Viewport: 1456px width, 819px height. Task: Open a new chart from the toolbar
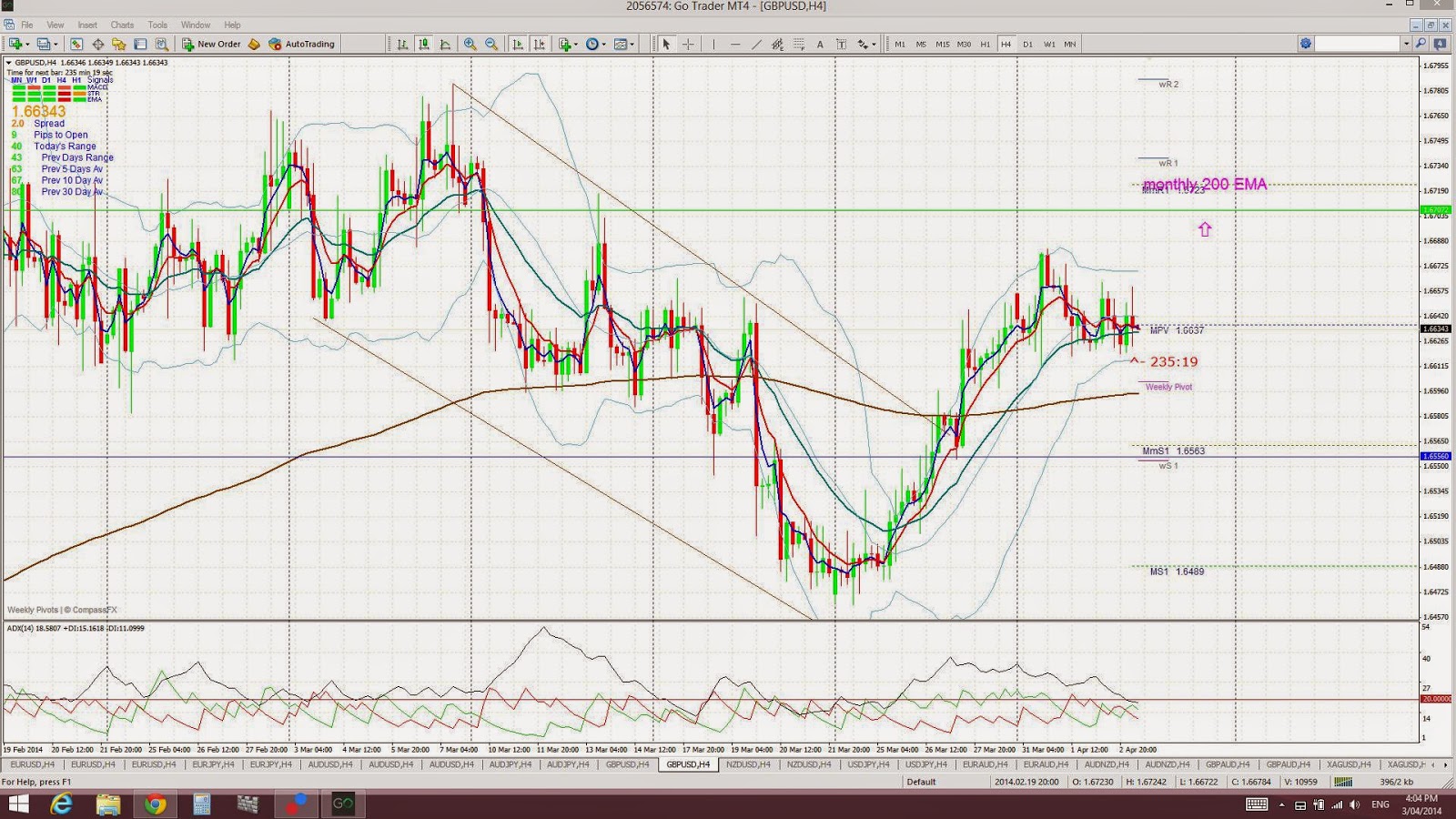[15, 44]
